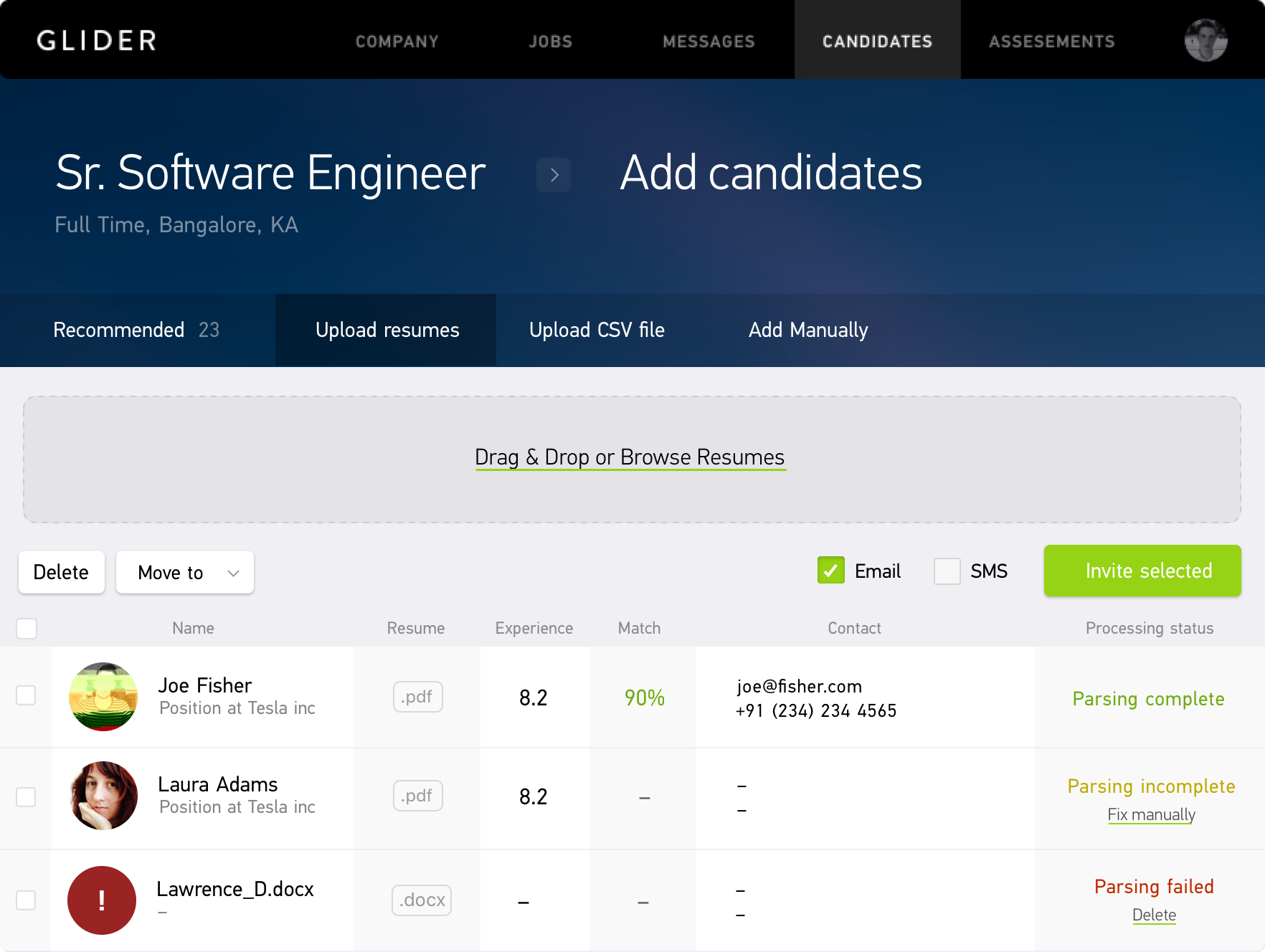Open Laura Adams' .pdf resume
This screenshot has width=1265, height=952.
(x=417, y=796)
